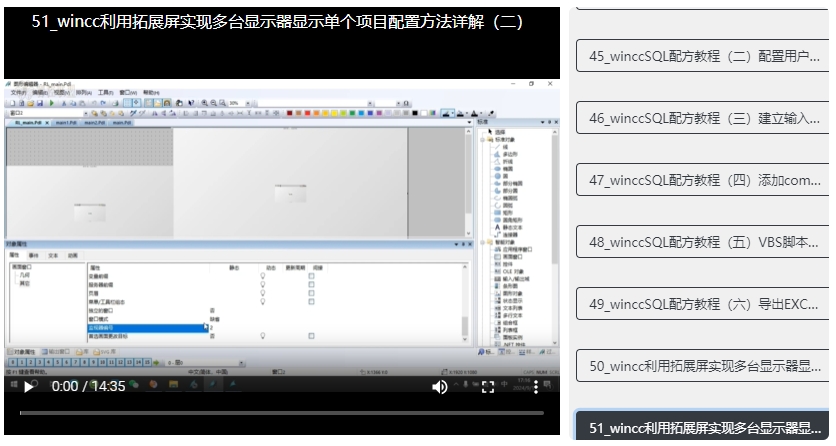Toggle the indirect checkbox in 变量前缀 row
Image resolution: width=836 pixels, height=446 pixels.
311,276
